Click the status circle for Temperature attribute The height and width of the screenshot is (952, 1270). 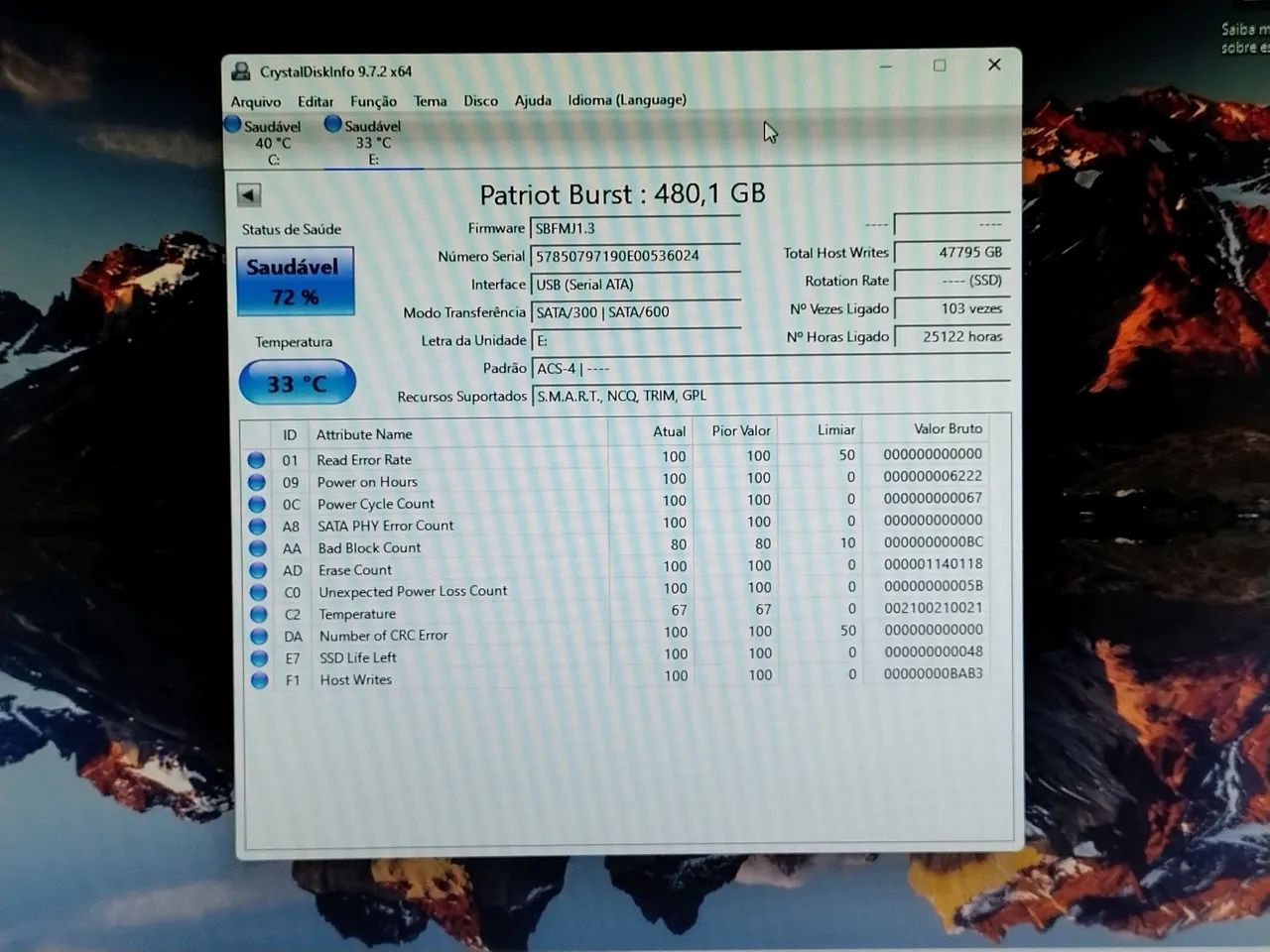258,614
